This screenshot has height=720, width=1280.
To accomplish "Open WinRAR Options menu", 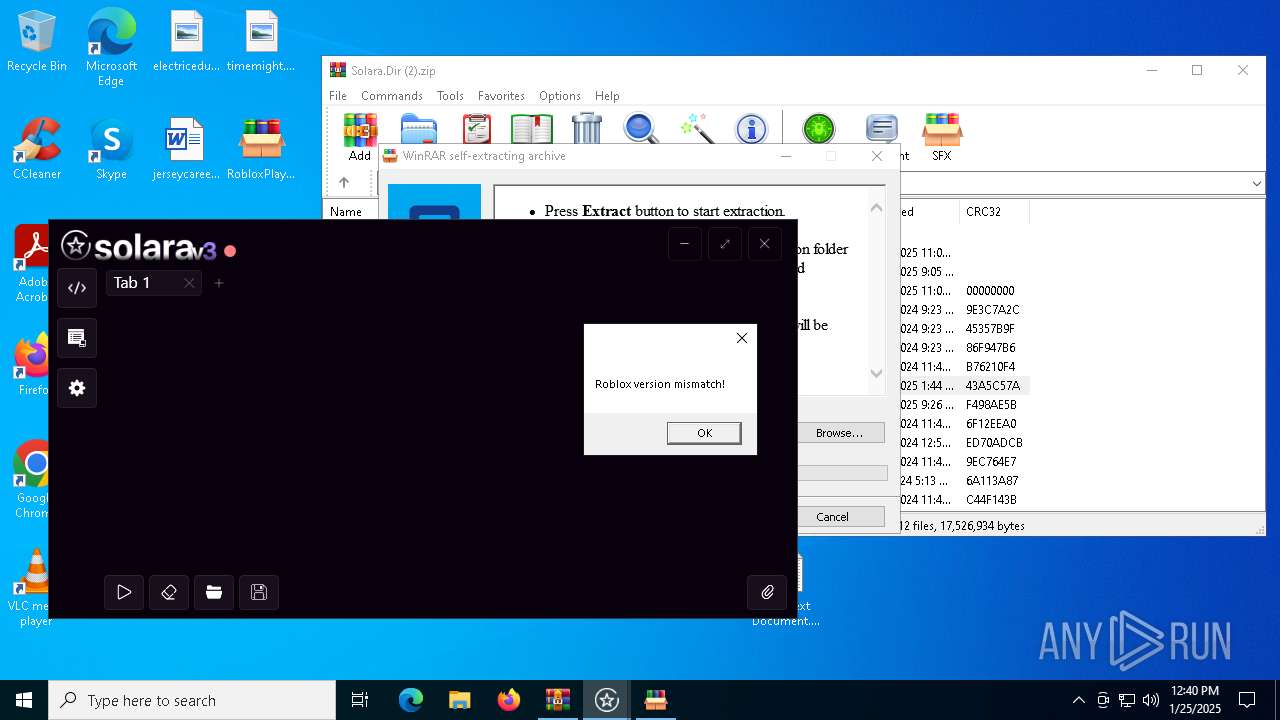I will 560,96.
